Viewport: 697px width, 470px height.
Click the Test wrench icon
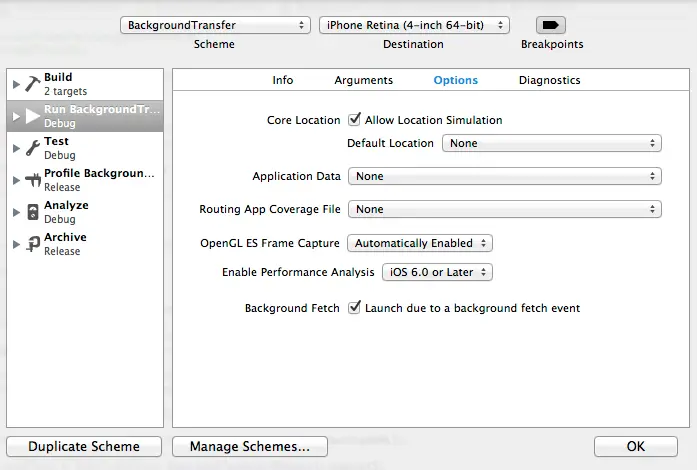pos(32,148)
